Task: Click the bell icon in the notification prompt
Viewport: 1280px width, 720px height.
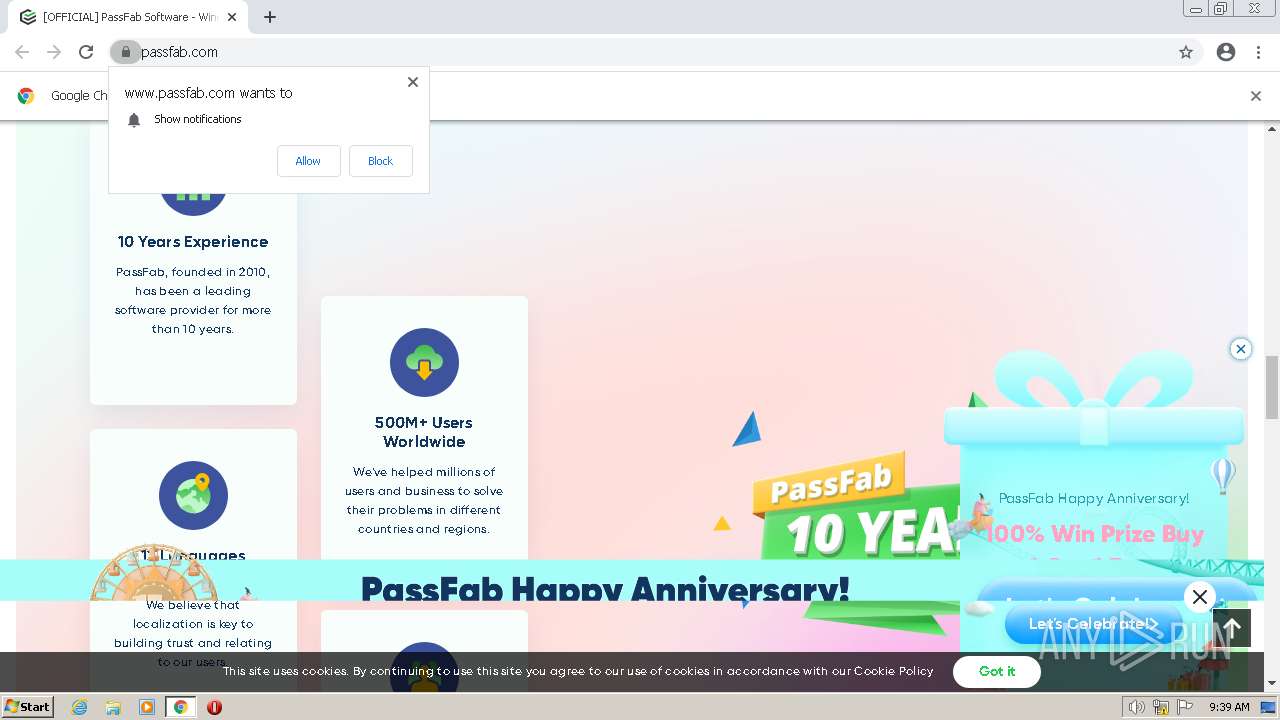Action: coord(134,120)
